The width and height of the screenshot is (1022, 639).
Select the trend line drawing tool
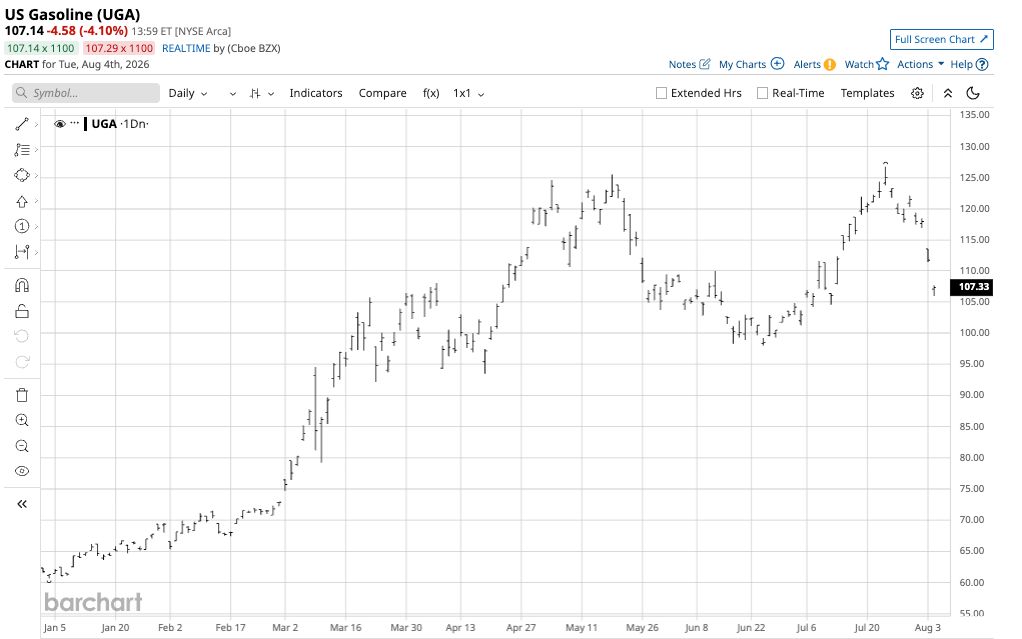click(22, 124)
